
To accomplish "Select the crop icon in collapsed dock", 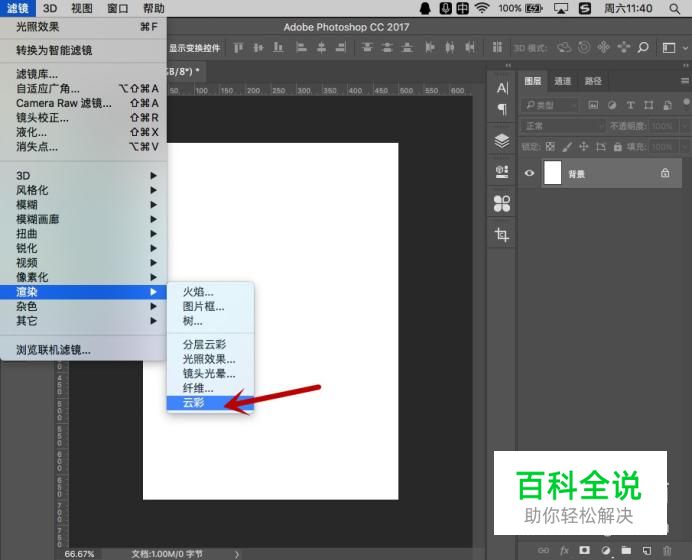I will pos(502,234).
